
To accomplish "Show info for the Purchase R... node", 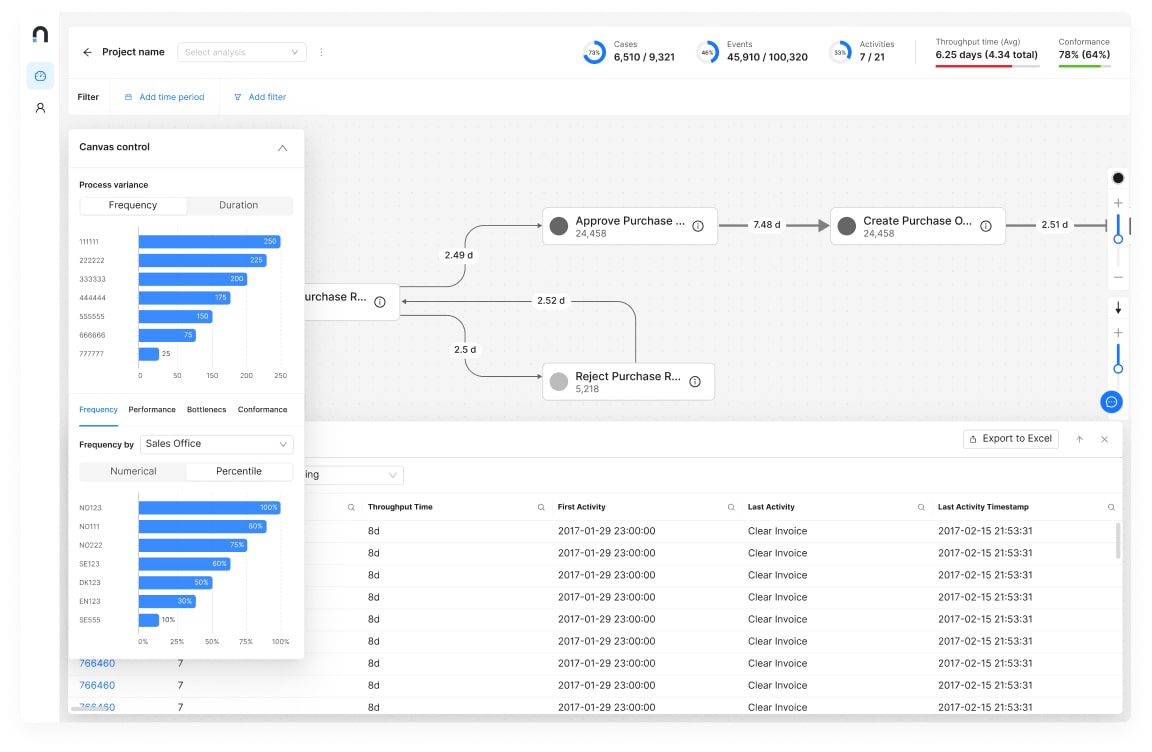I will (380, 302).
